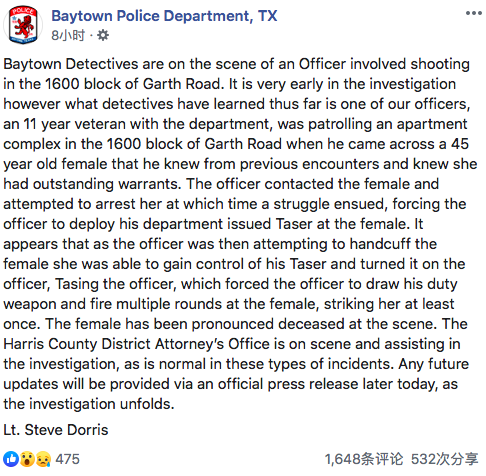Open the three-dot post options menu

(474, 13)
